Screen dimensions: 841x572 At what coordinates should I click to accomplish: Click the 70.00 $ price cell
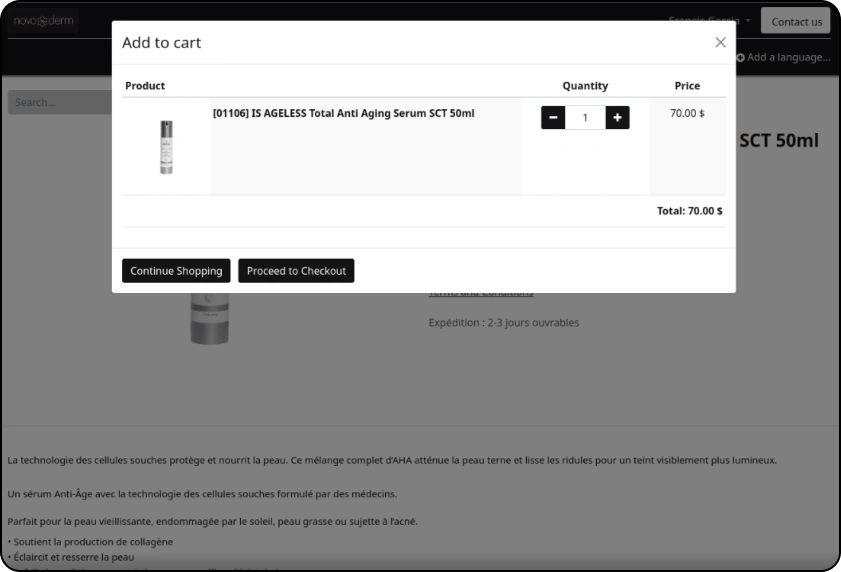[x=687, y=113]
